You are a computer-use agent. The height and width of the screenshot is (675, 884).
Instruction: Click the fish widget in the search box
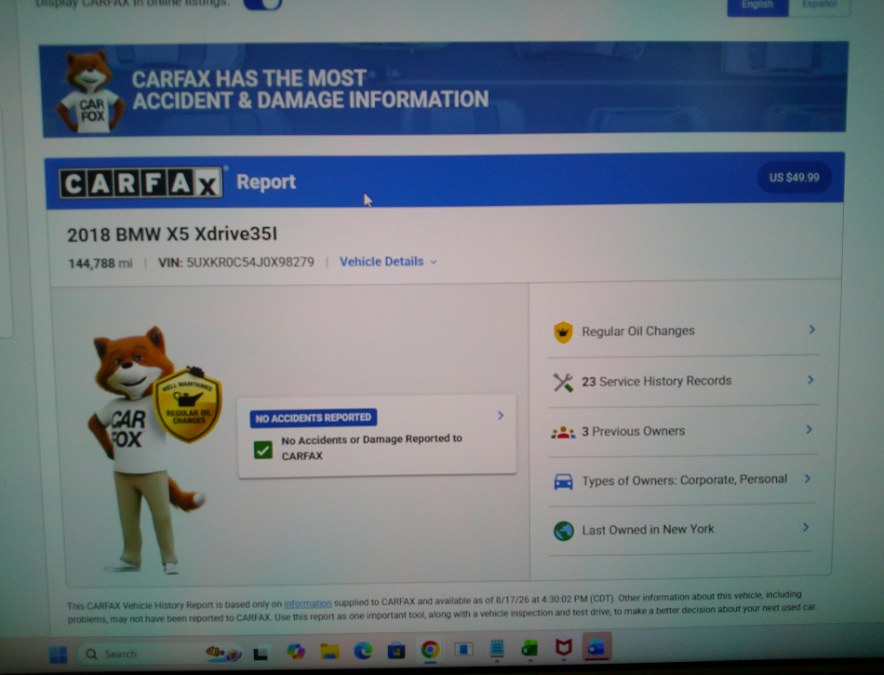[223, 653]
